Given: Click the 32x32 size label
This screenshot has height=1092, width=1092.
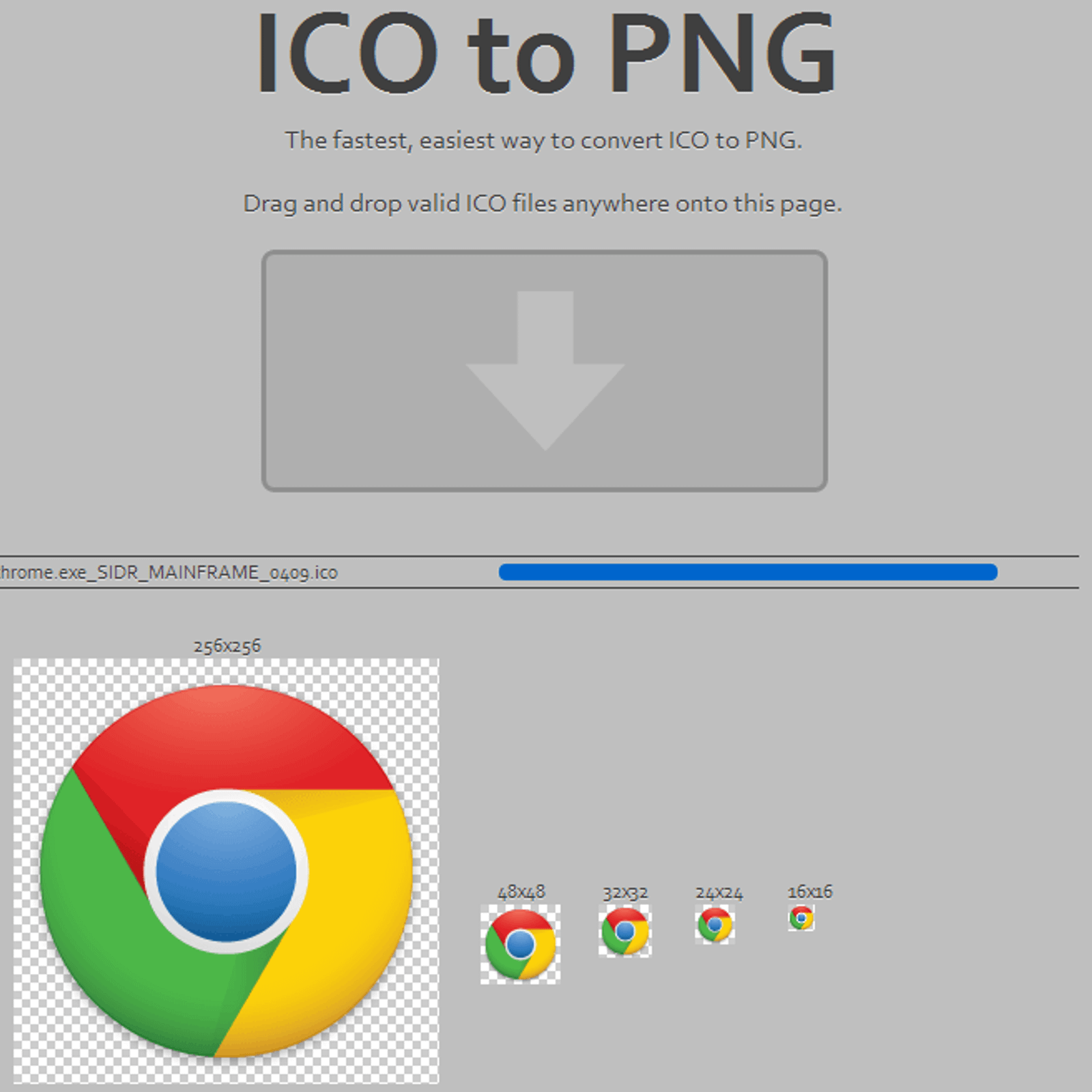Looking at the screenshot, I should click(x=625, y=893).
